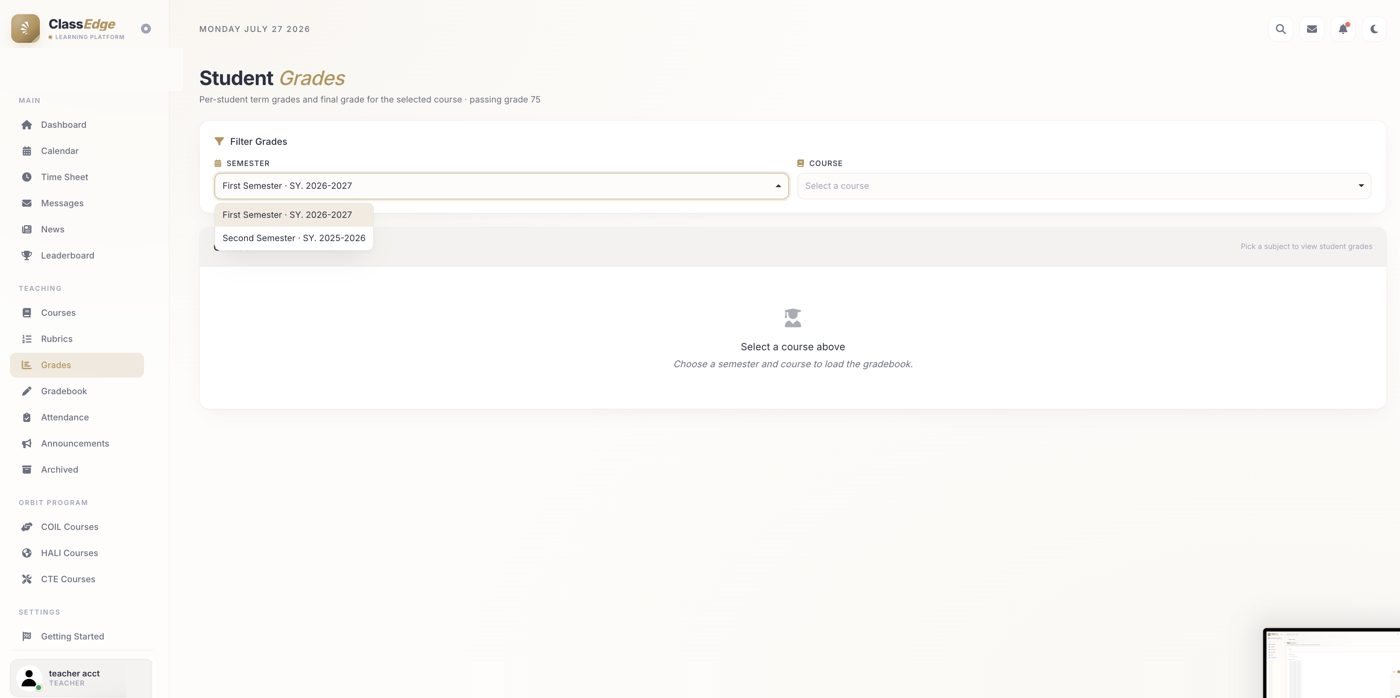Click the Announcements megaphone icon
Screen dimensions: 1400x698
[x=27, y=443]
